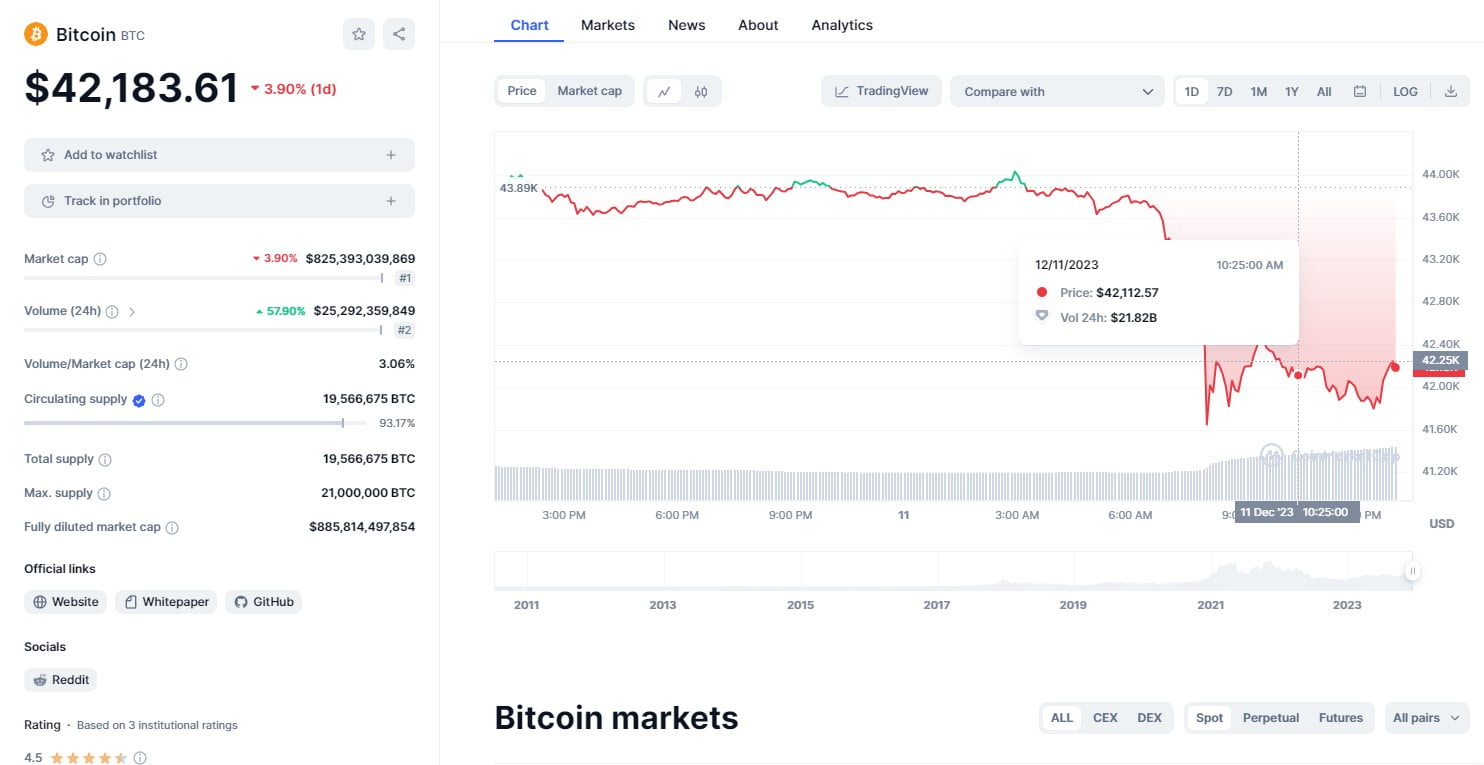
Task: Show Perpetual markets
Action: [x=1271, y=718]
